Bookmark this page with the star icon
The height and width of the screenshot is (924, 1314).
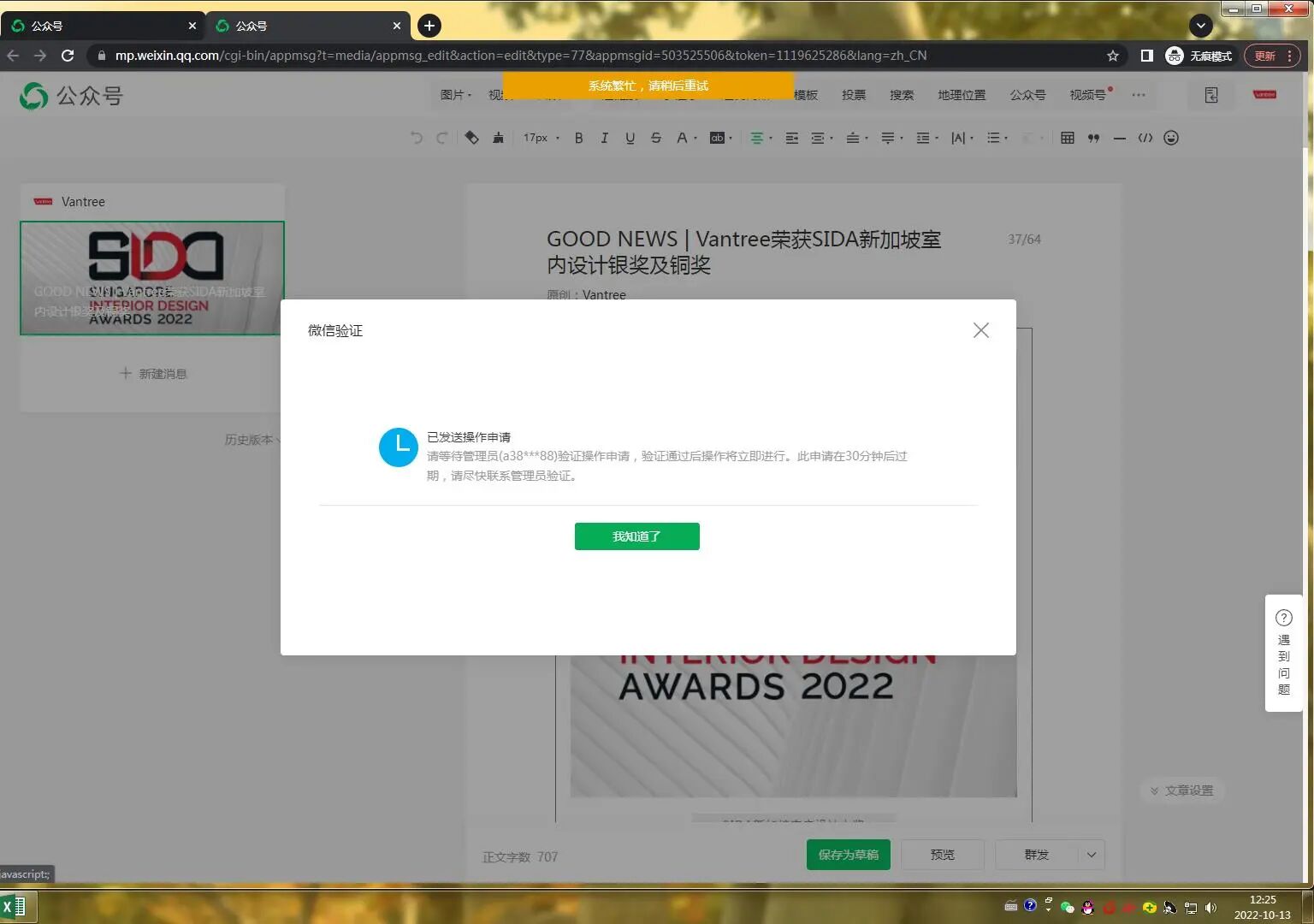click(1113, 56)
